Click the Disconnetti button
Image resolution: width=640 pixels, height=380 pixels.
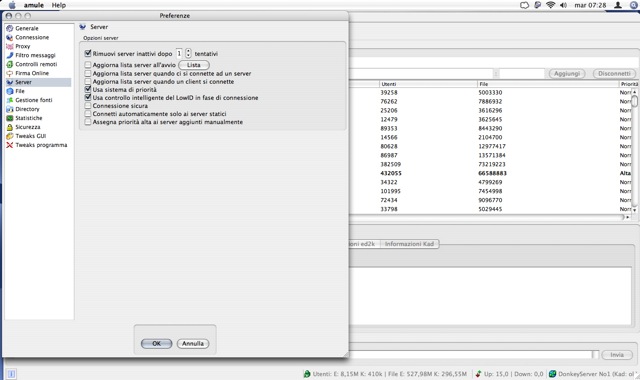(x=614, y=73)
